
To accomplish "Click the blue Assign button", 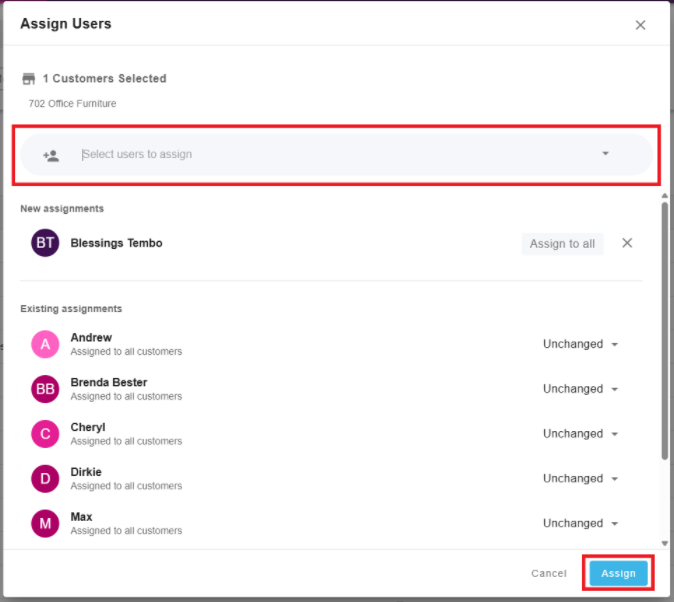I will pos(618,573).
